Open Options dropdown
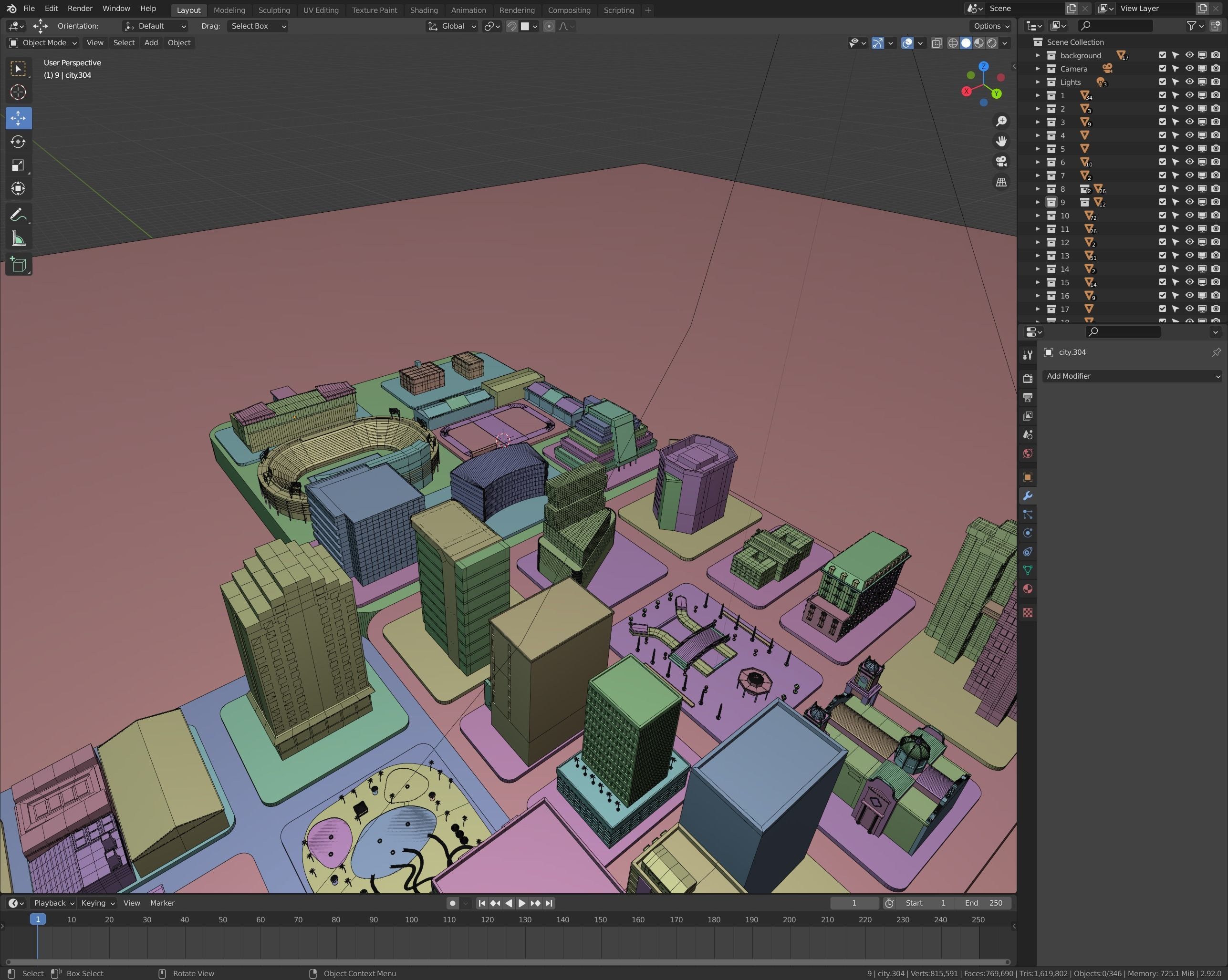Viewport: 1228px width, 980px height. coord(991,26)
